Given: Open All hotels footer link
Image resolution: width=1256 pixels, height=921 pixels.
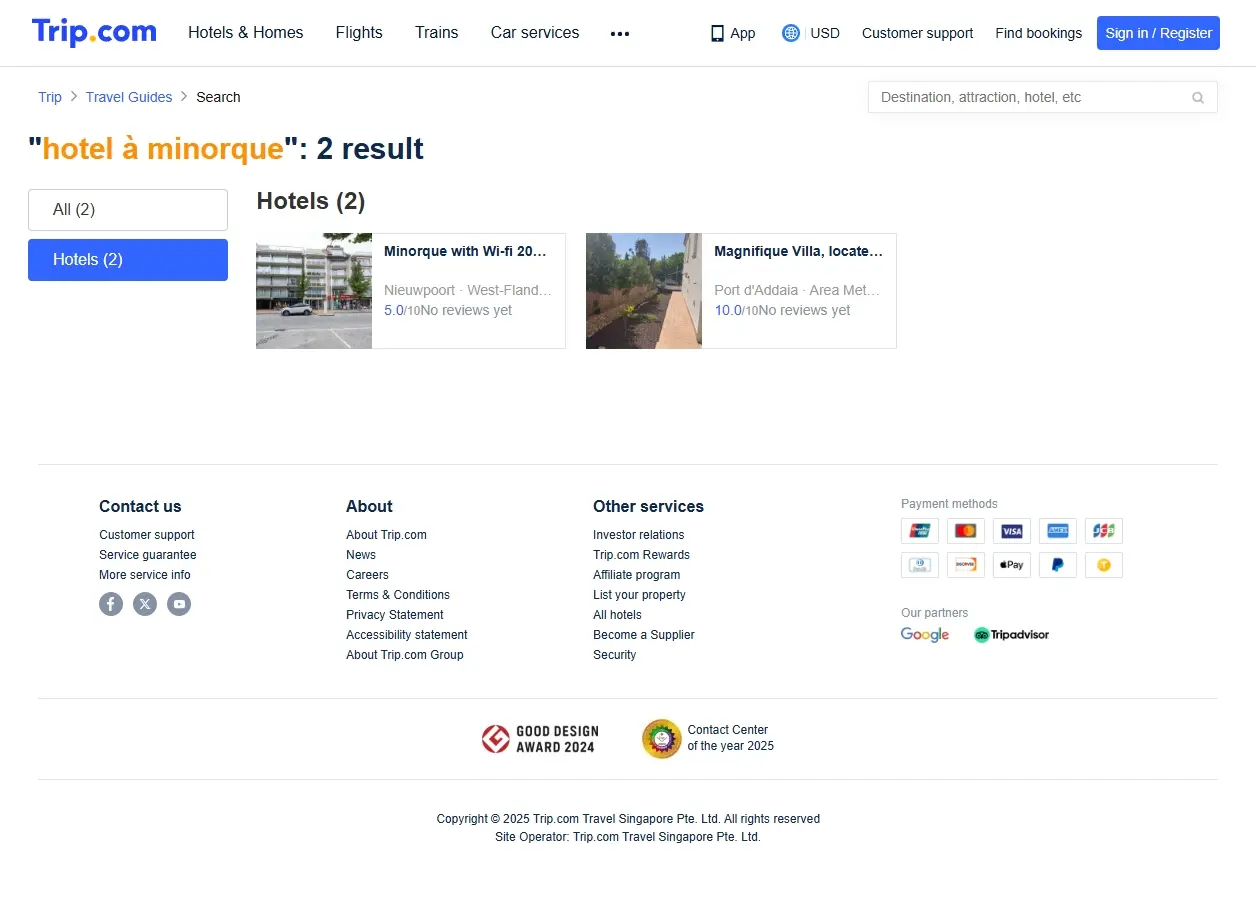Looking at the screenshot, I should [617, 615].
